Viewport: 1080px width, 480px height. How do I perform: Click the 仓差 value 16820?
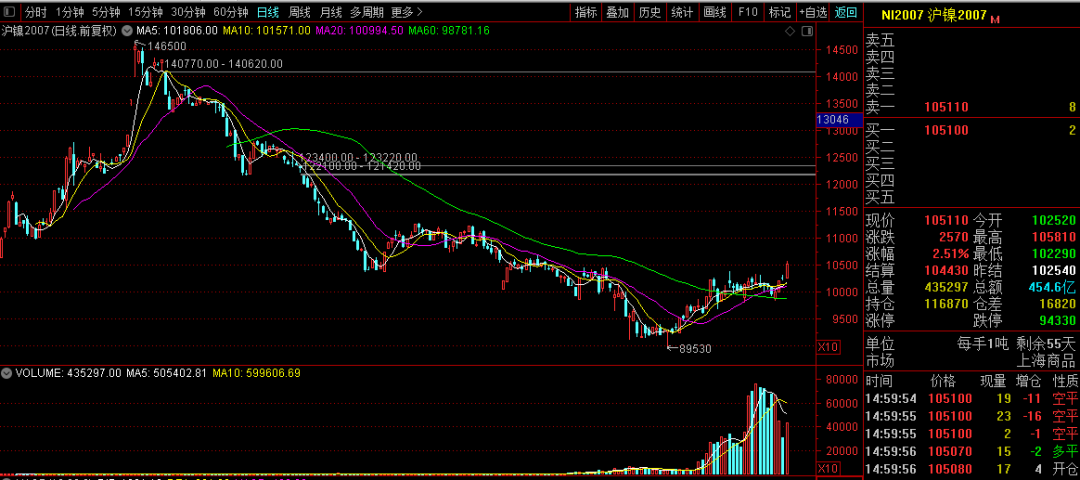coord(1057,304)
